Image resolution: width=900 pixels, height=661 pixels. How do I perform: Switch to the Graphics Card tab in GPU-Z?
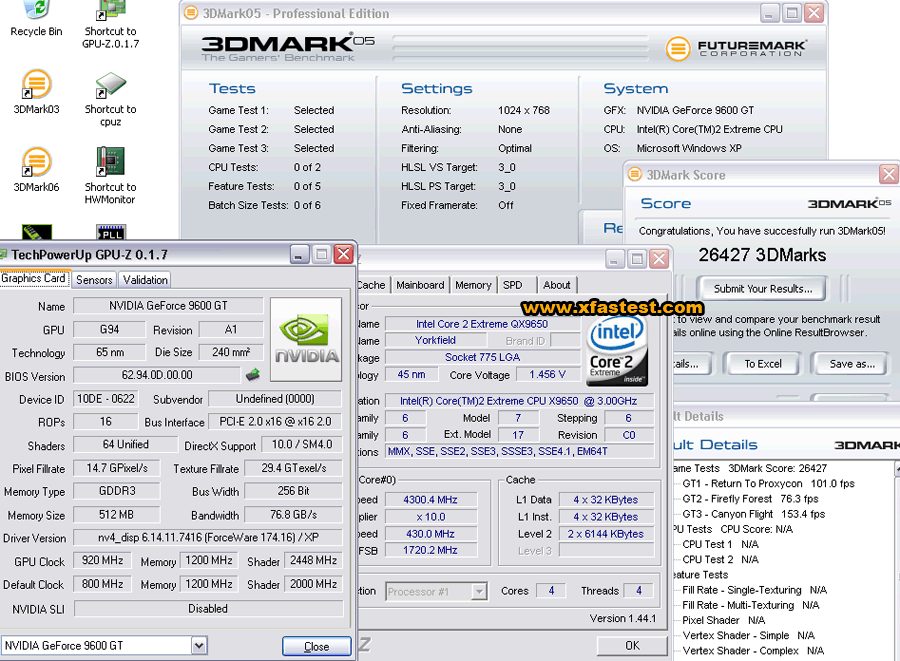tap(34, 278)
